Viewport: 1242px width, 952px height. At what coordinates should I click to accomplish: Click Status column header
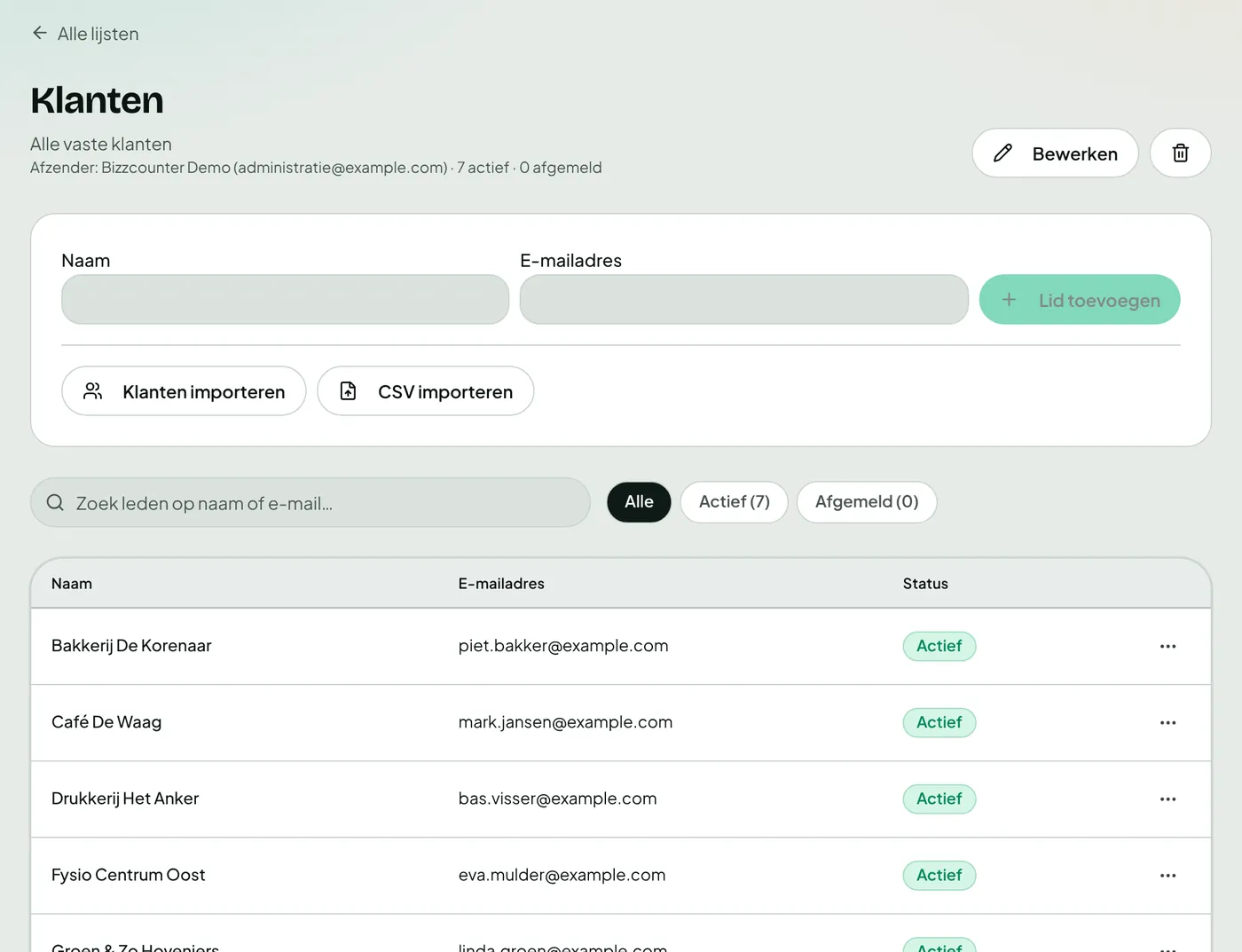(x=925, y=584)
